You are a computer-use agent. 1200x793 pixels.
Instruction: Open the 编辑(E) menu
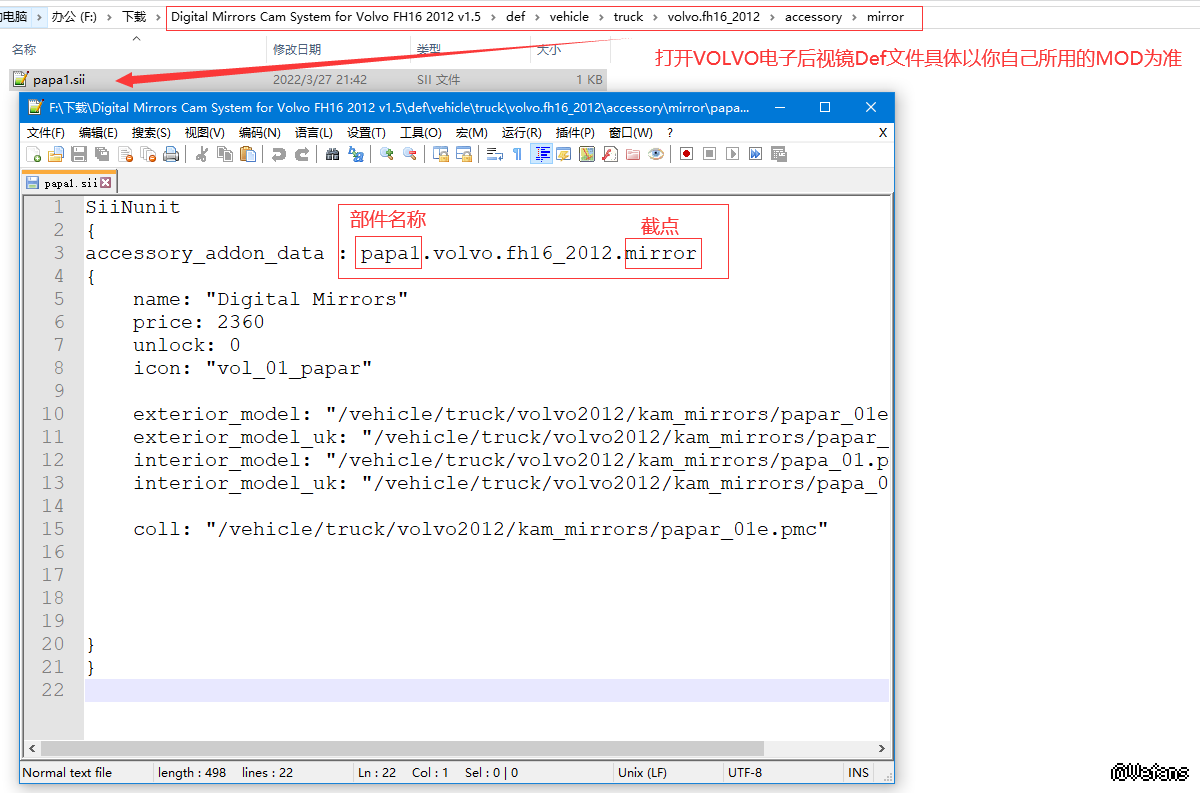pos(98,133)
